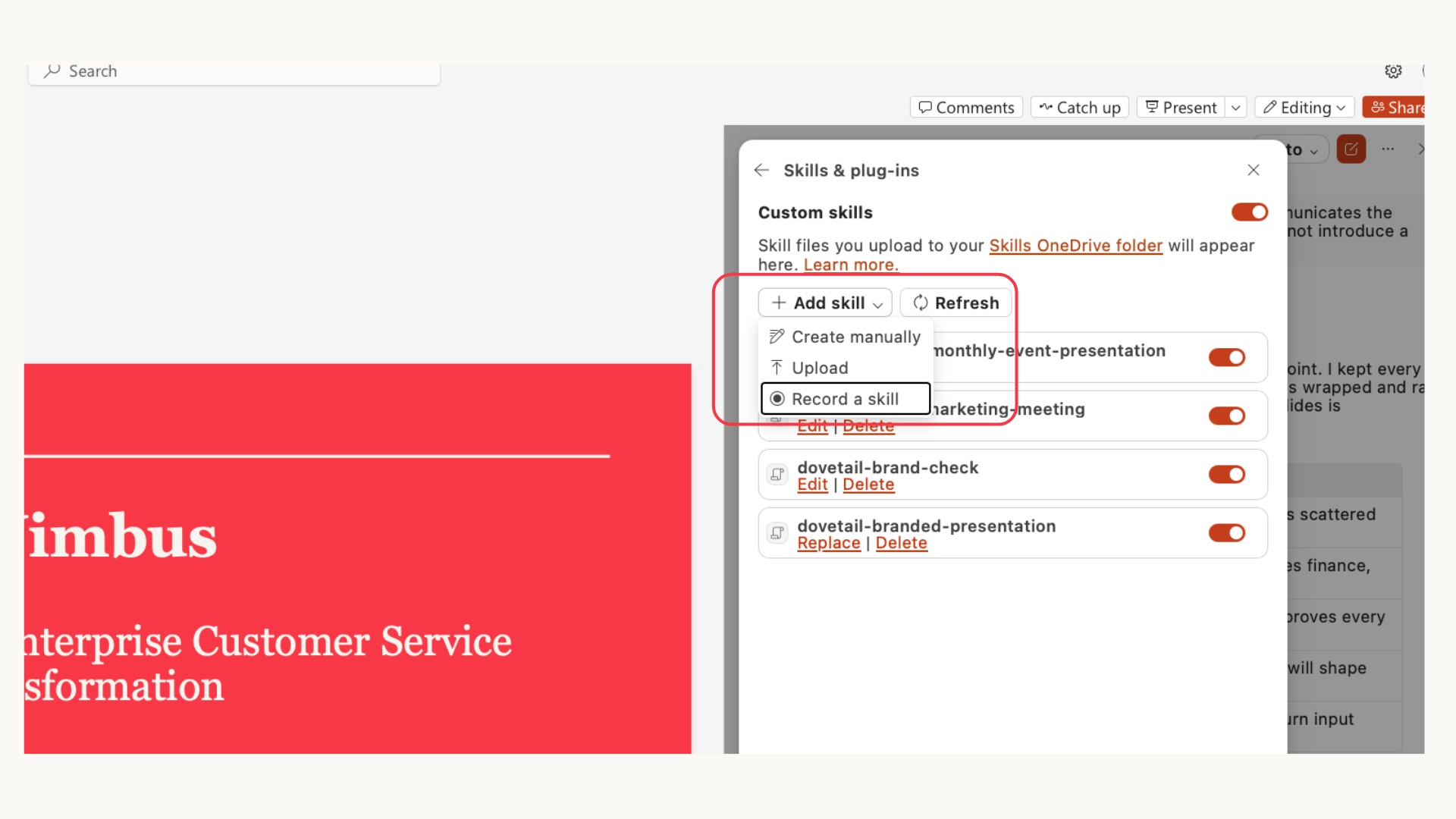The image size is (1456, 819).
Task: Open the Skills OneDrive folder link
Action: pos(1075,246)
